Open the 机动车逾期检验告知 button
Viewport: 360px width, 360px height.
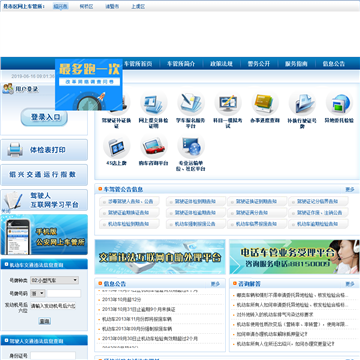point(318,224)
